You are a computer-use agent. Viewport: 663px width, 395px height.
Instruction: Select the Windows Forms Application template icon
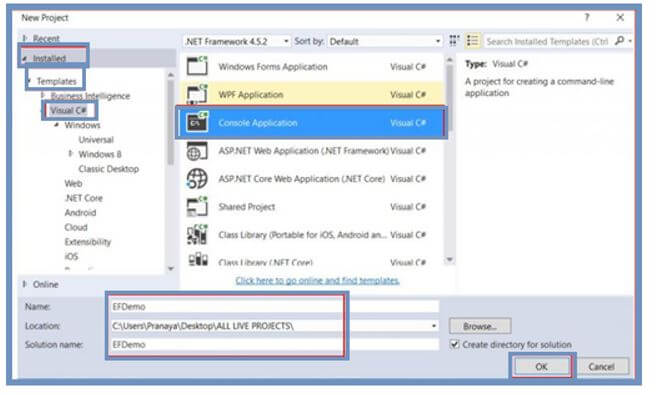(197, 66)
